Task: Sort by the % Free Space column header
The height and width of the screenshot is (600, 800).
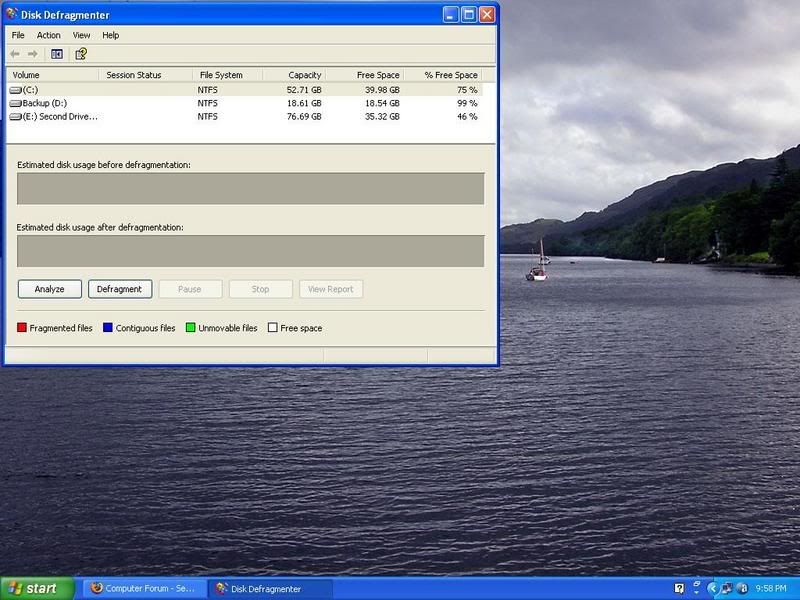Action: [442, 75]
